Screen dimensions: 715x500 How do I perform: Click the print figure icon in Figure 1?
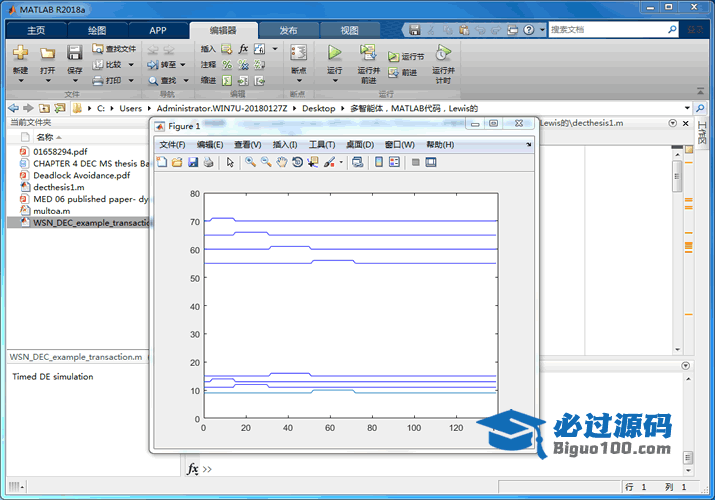pos(208,162)
